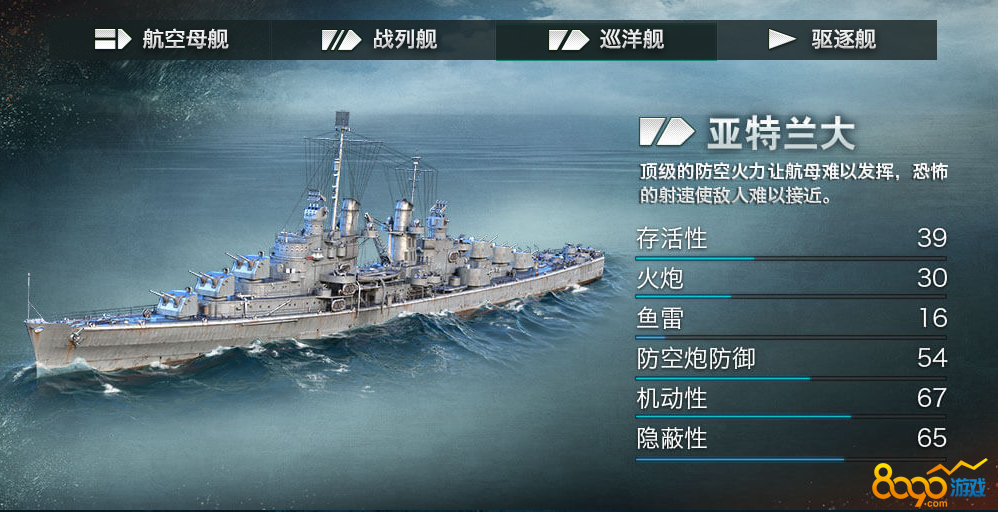Click the 火炮 stat bar

791,297
